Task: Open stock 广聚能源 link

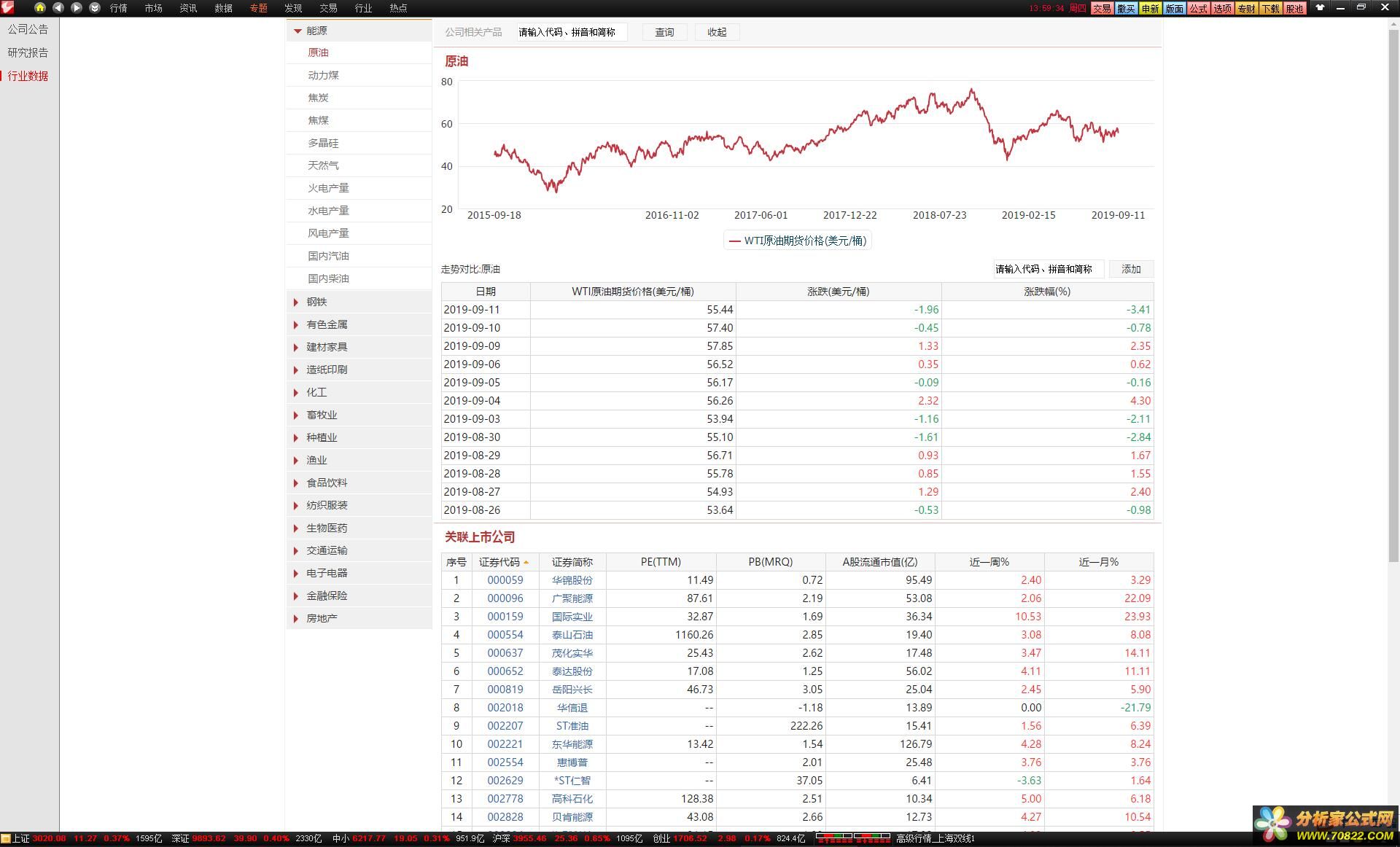Action: pos(572,598)
